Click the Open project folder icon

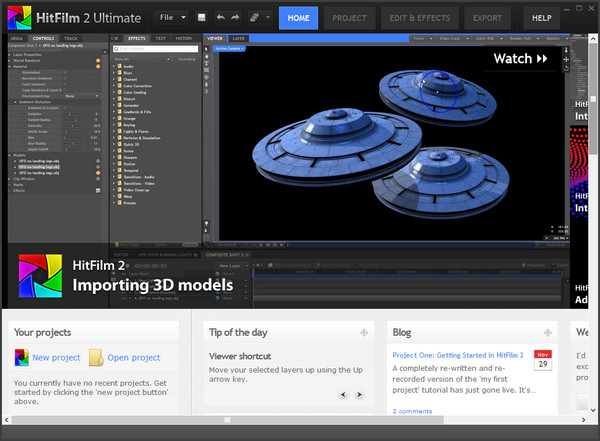click(96, 357)
